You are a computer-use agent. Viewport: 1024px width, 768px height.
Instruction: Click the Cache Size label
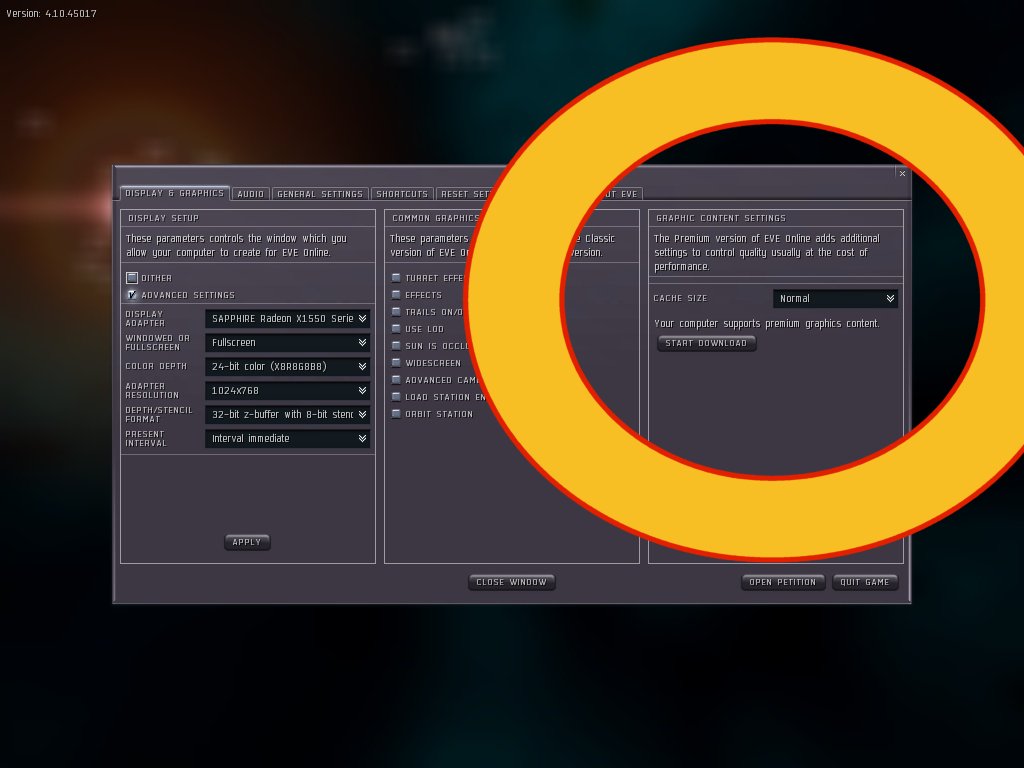(x=680, y=298)
